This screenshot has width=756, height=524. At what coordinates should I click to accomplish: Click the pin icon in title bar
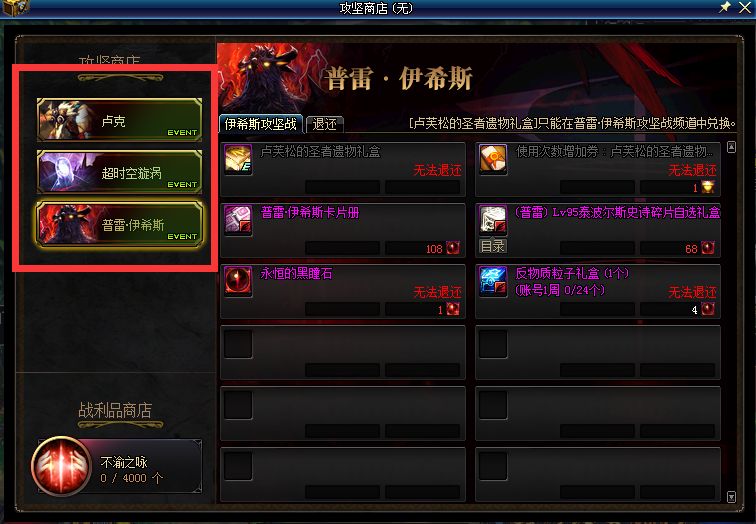point(725,7)
